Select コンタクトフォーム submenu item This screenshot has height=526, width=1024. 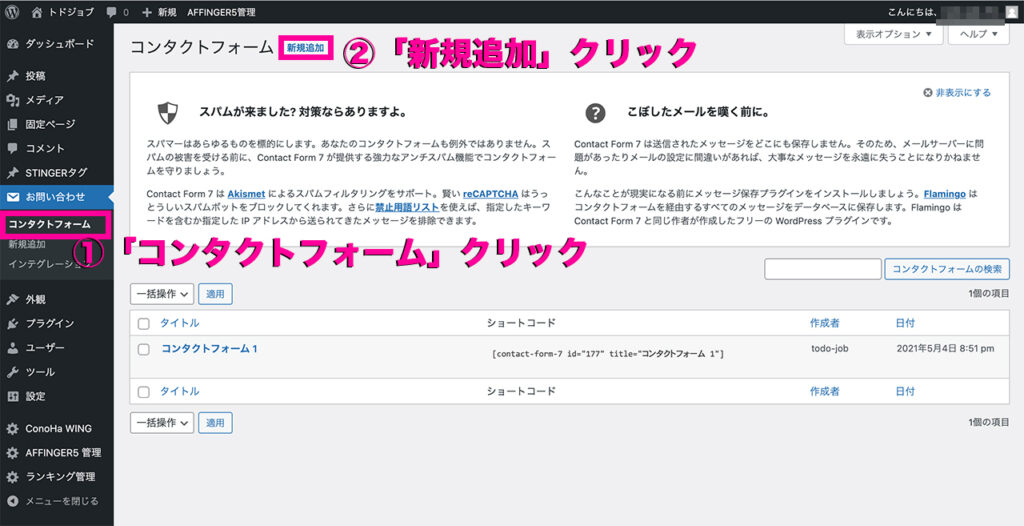(50, 224)
